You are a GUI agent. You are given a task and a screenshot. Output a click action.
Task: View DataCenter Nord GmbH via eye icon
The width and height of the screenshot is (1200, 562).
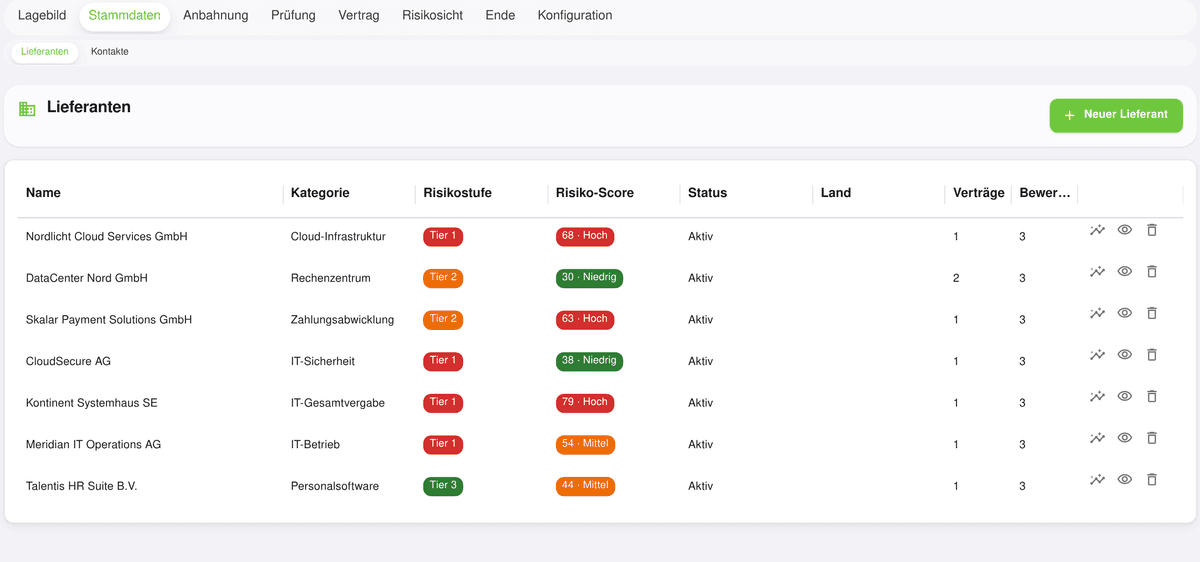1124,271
